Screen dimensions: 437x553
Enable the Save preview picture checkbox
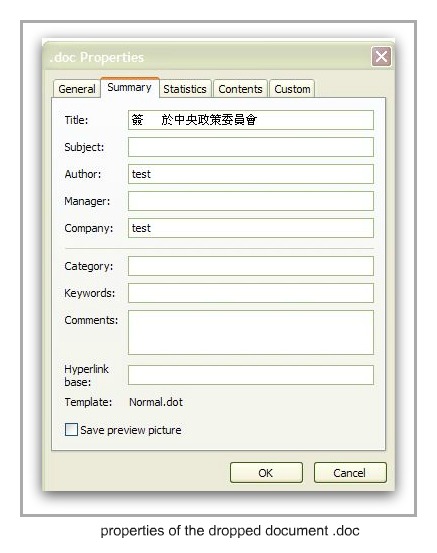pyautogui.click(x=71, y=430)
